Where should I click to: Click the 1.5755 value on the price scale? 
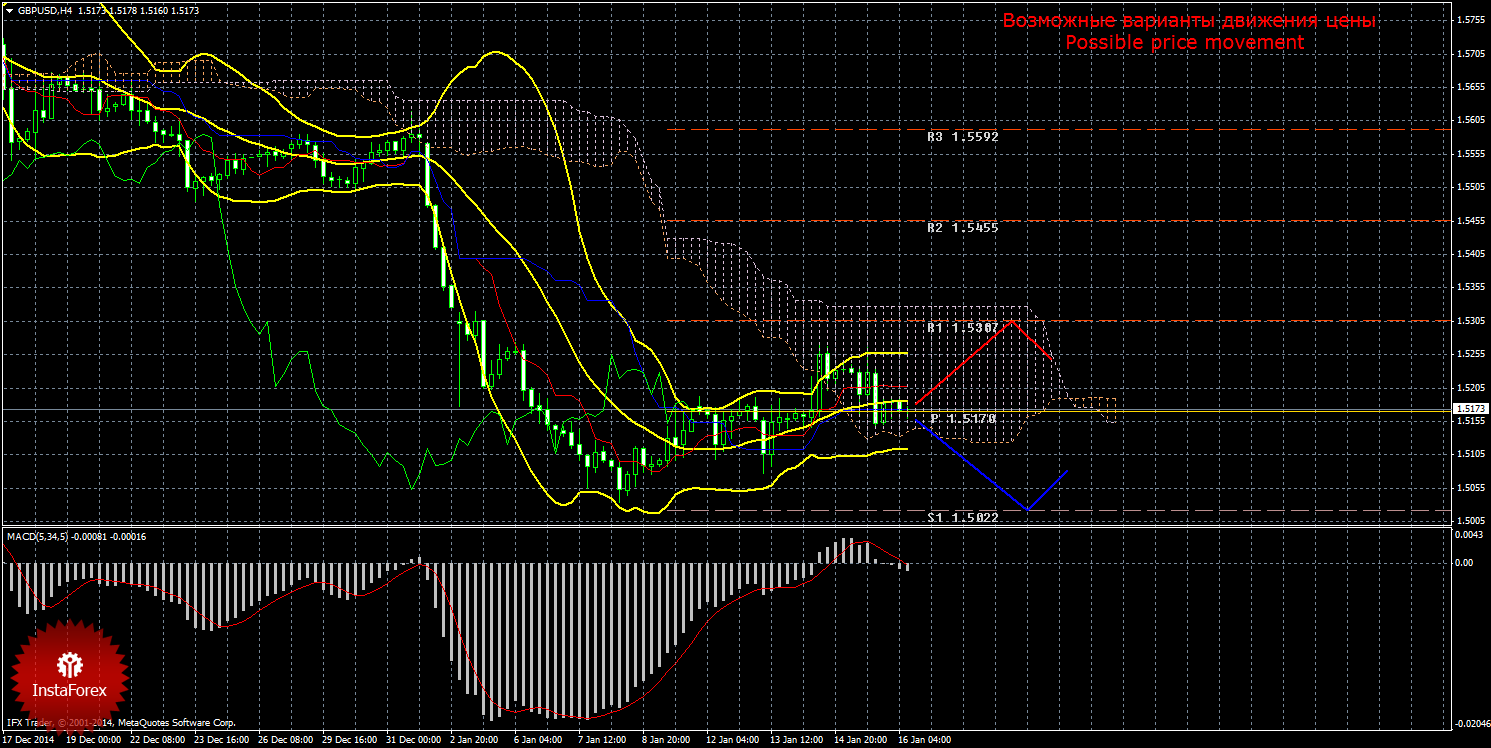[x=1469, y=20]
